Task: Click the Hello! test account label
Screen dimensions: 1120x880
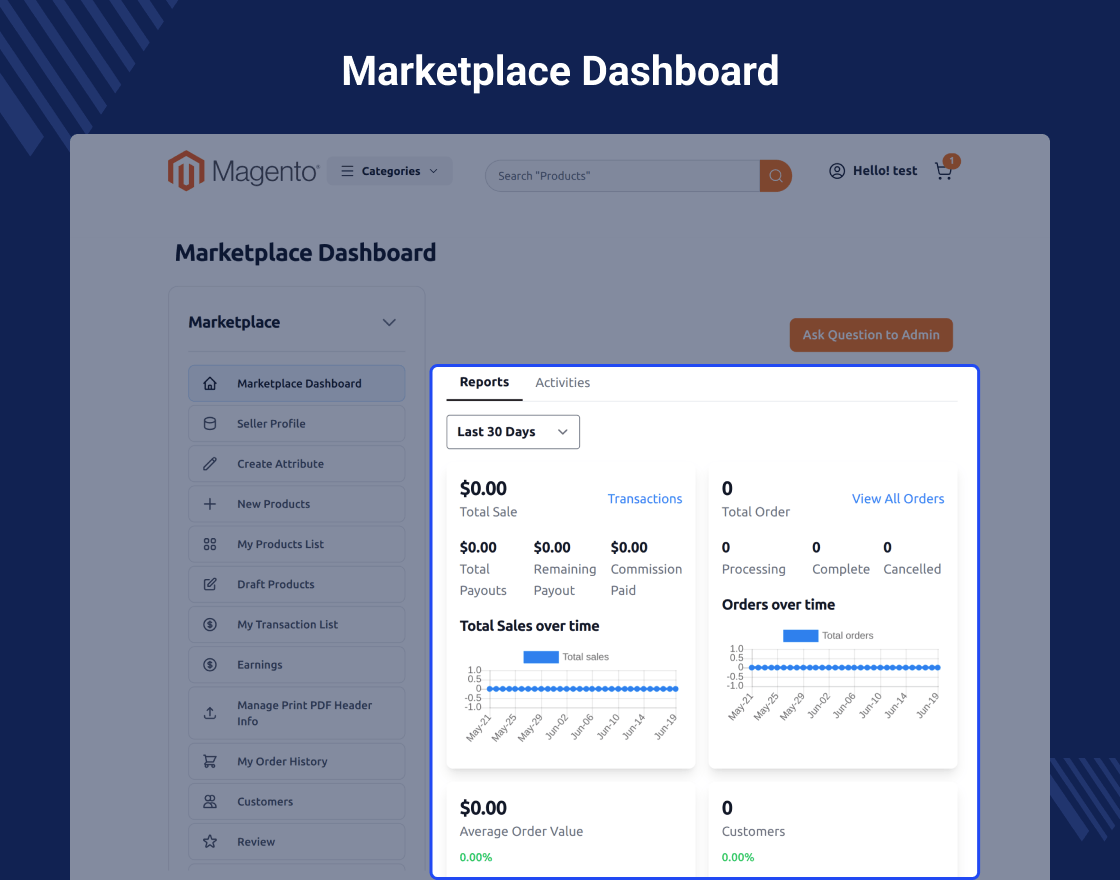Action: click(x=885, y=171)
